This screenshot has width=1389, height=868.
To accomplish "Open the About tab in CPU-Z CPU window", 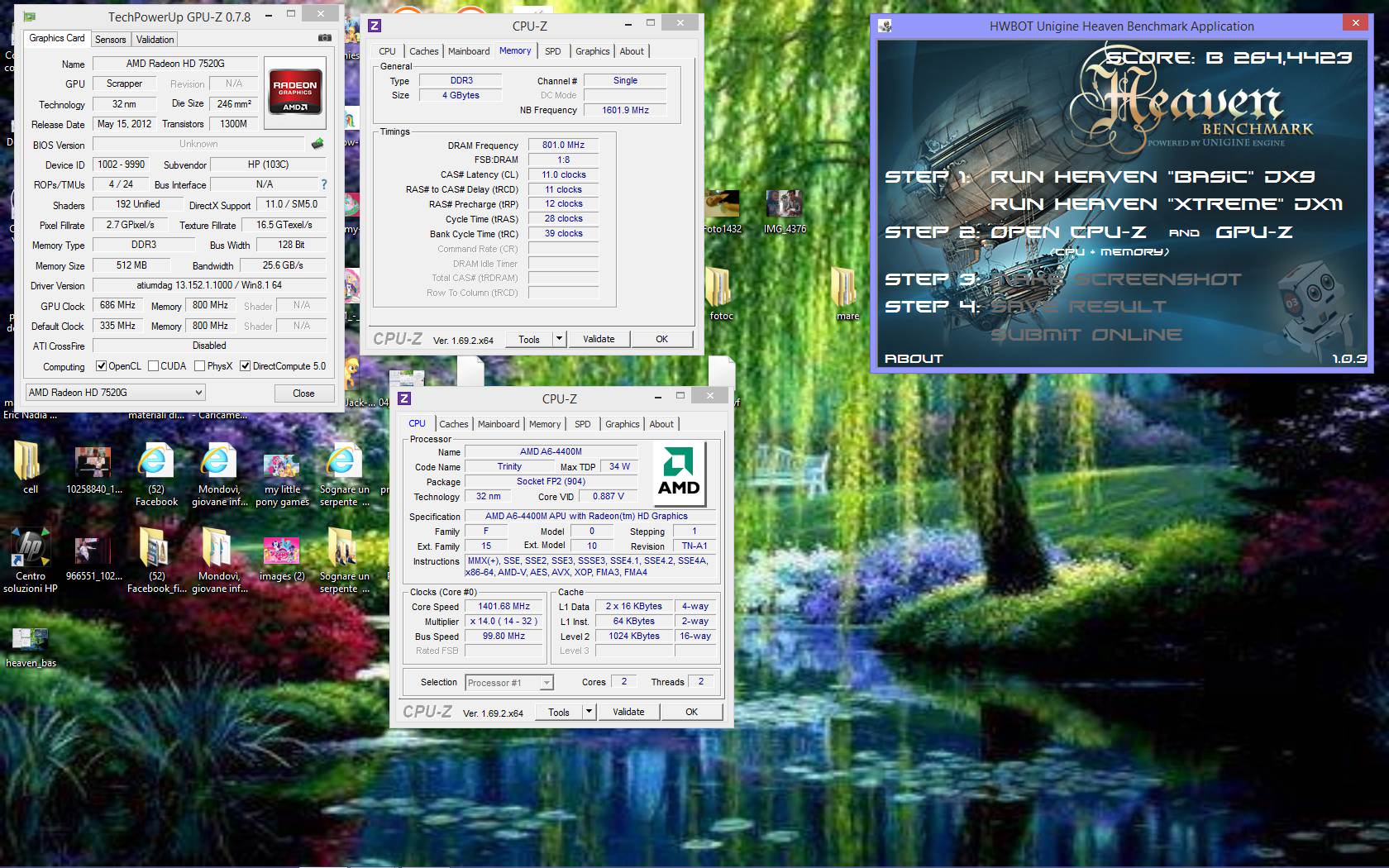I will coord(661,424).
